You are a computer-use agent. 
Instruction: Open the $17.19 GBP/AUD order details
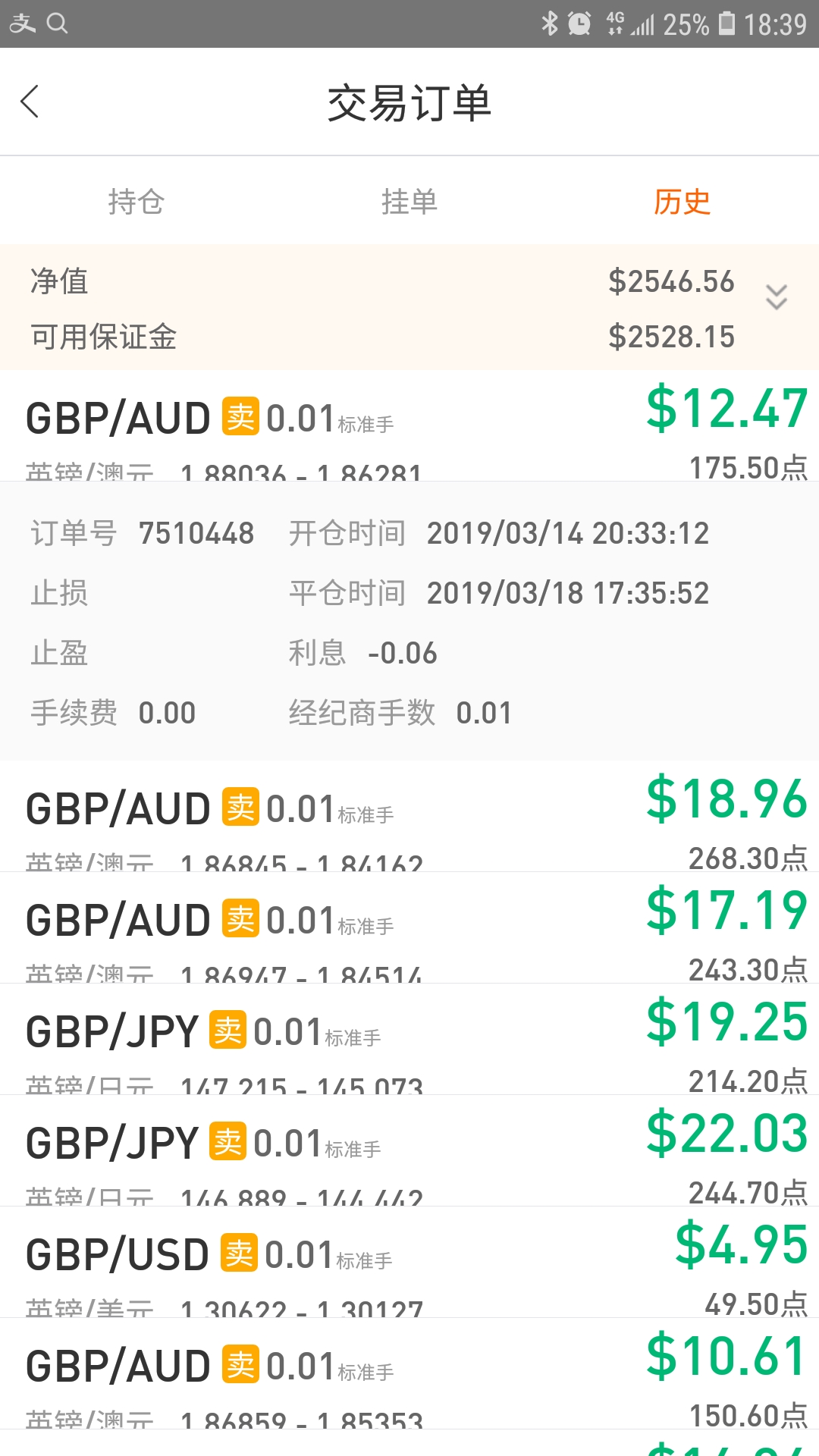coord(409,927)
